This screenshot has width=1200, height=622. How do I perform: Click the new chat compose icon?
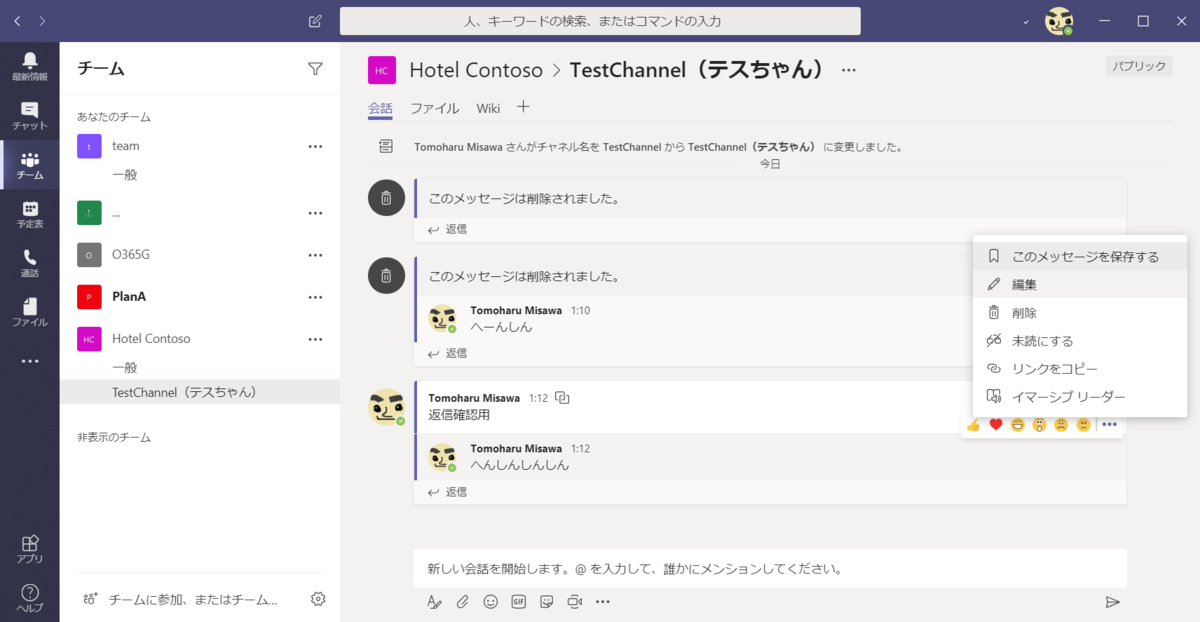pos(316,20)
